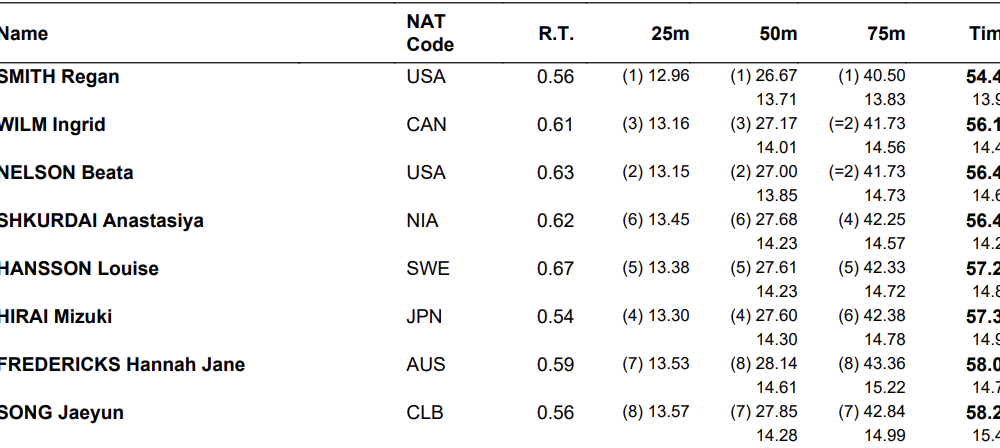1000x448 pixels.
Task: Select HANSSON Louise's name
Action: click(x=79, y=269)
